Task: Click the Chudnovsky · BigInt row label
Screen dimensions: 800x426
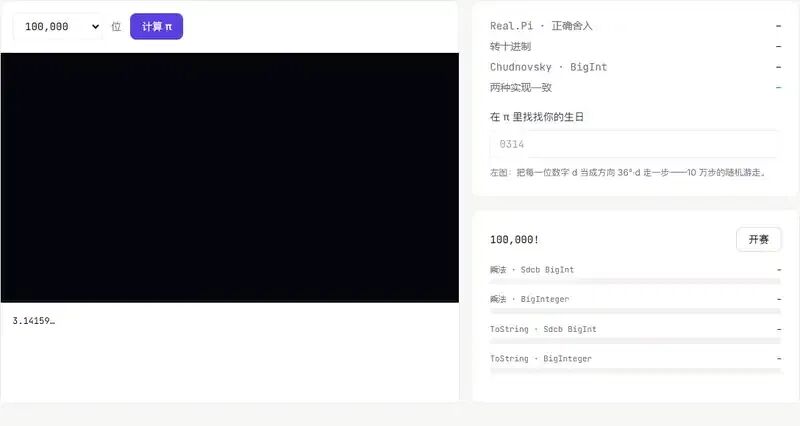Action: tap(548, 67)
